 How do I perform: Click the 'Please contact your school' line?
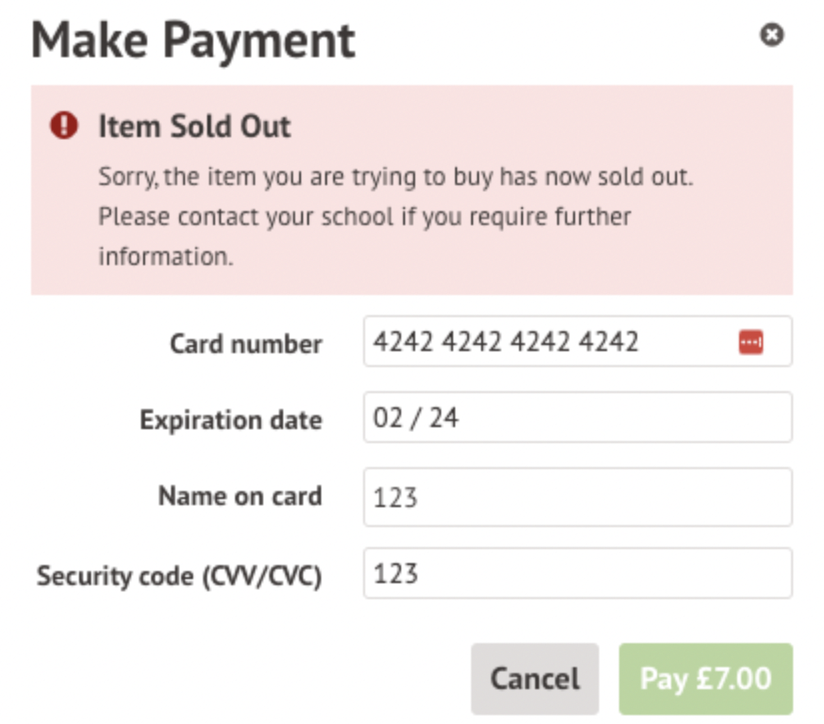point(364,216)
